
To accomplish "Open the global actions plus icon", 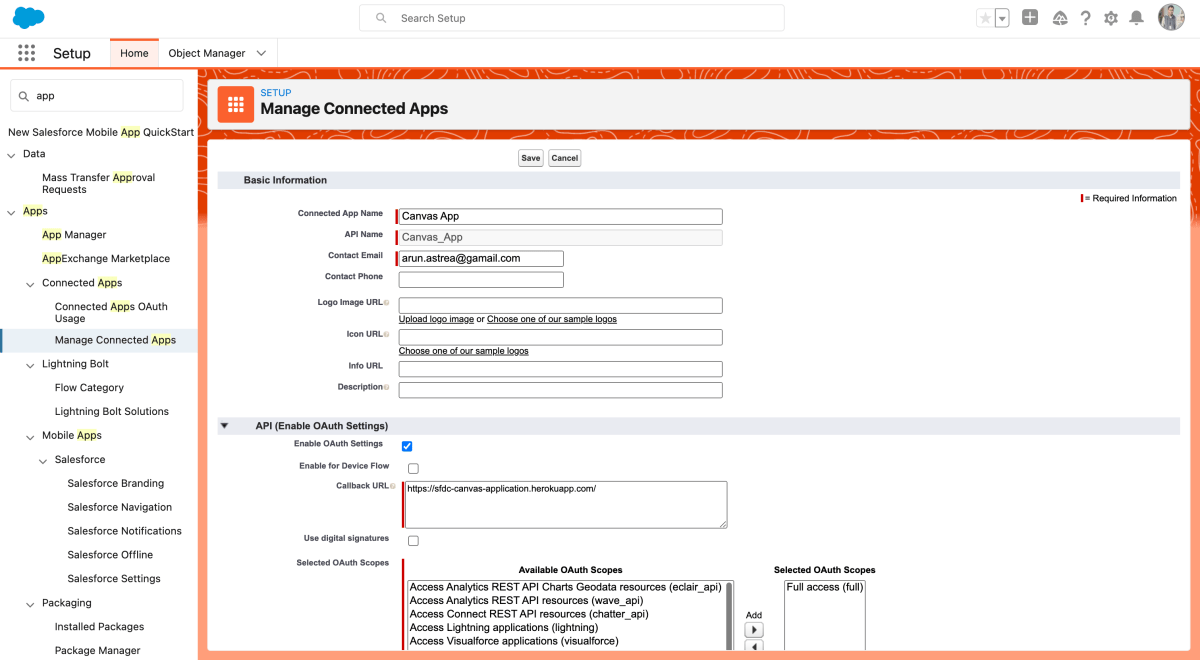I will point(1030,18).
